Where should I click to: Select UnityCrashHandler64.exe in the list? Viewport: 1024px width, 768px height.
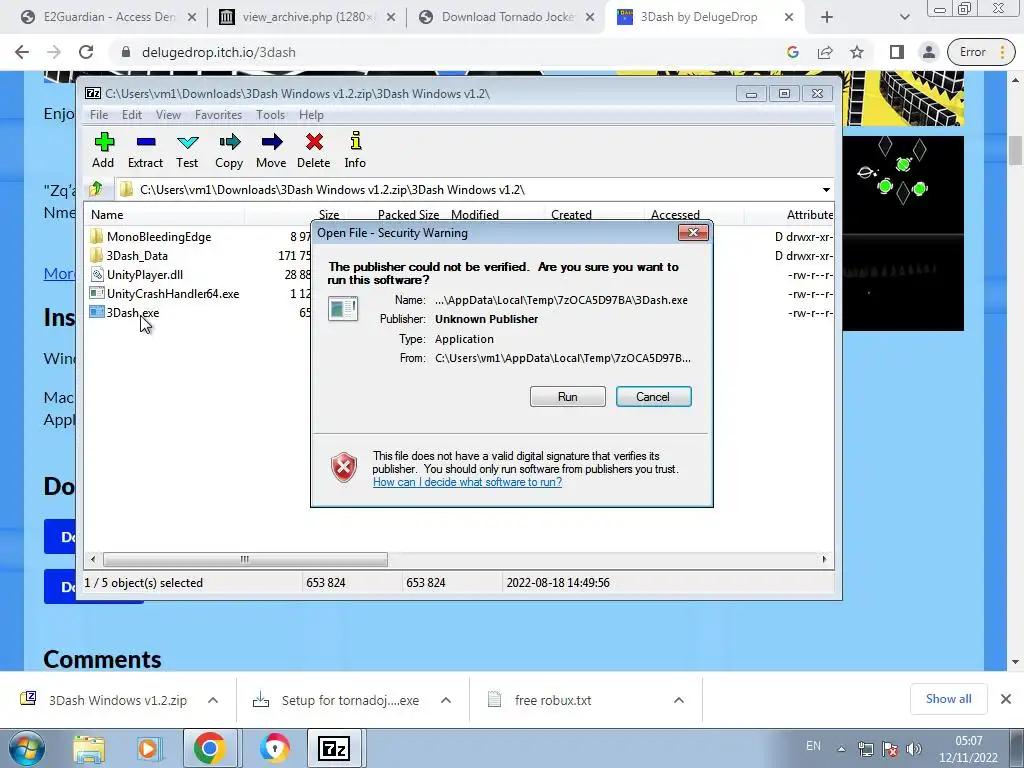(x=173, y=294)
